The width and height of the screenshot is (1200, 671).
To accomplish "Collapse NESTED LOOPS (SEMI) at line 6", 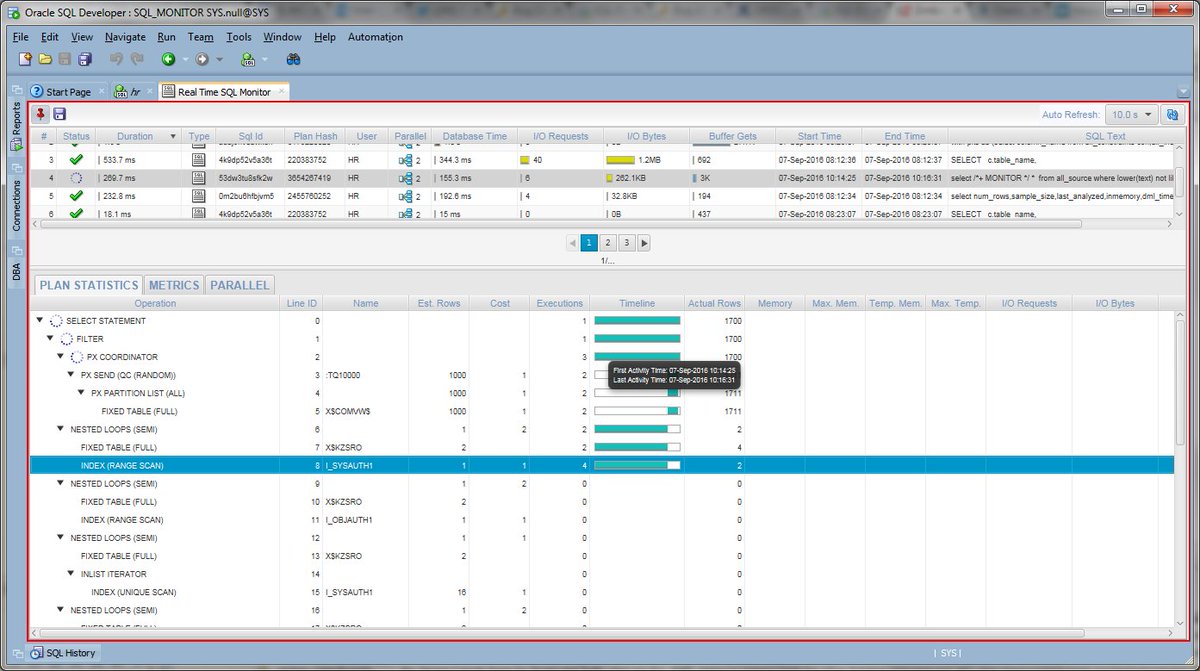I will tap(61, 429).
